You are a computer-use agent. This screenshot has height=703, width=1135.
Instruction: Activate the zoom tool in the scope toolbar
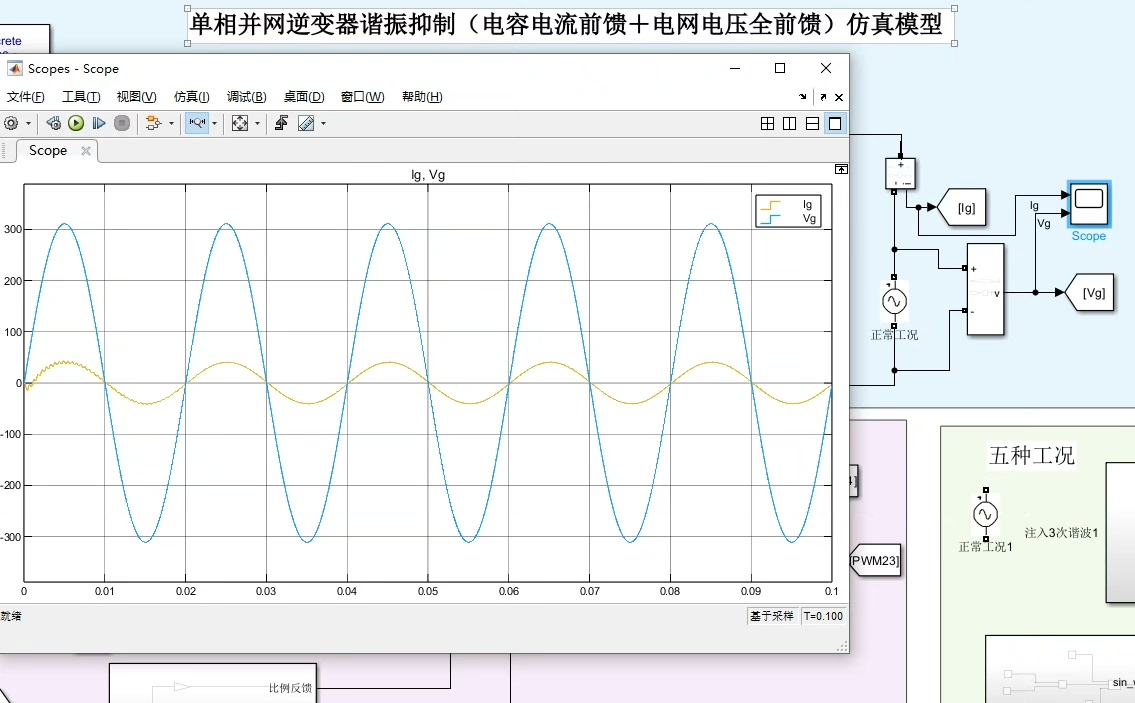pos(199,123)
